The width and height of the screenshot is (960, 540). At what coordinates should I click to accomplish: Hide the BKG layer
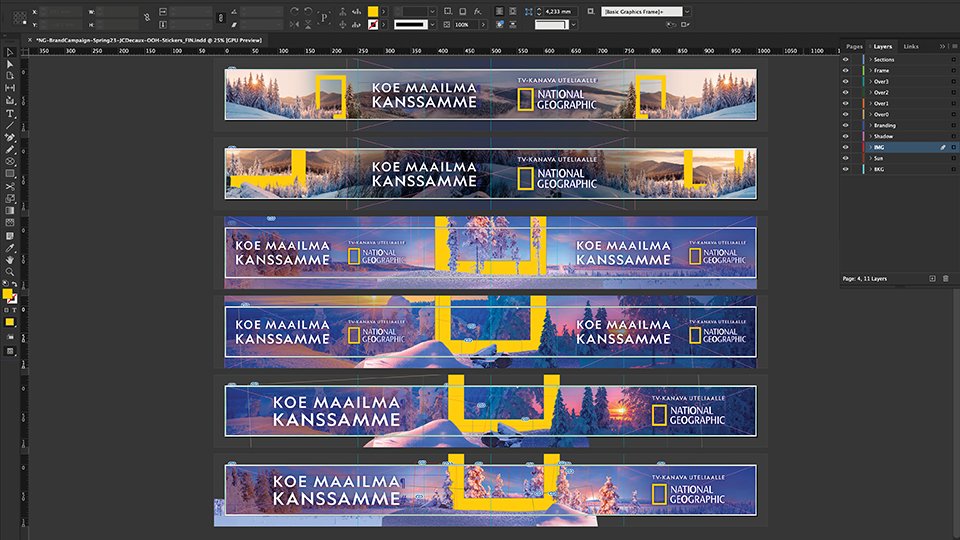pyautogui.click(x=846, y=169)
